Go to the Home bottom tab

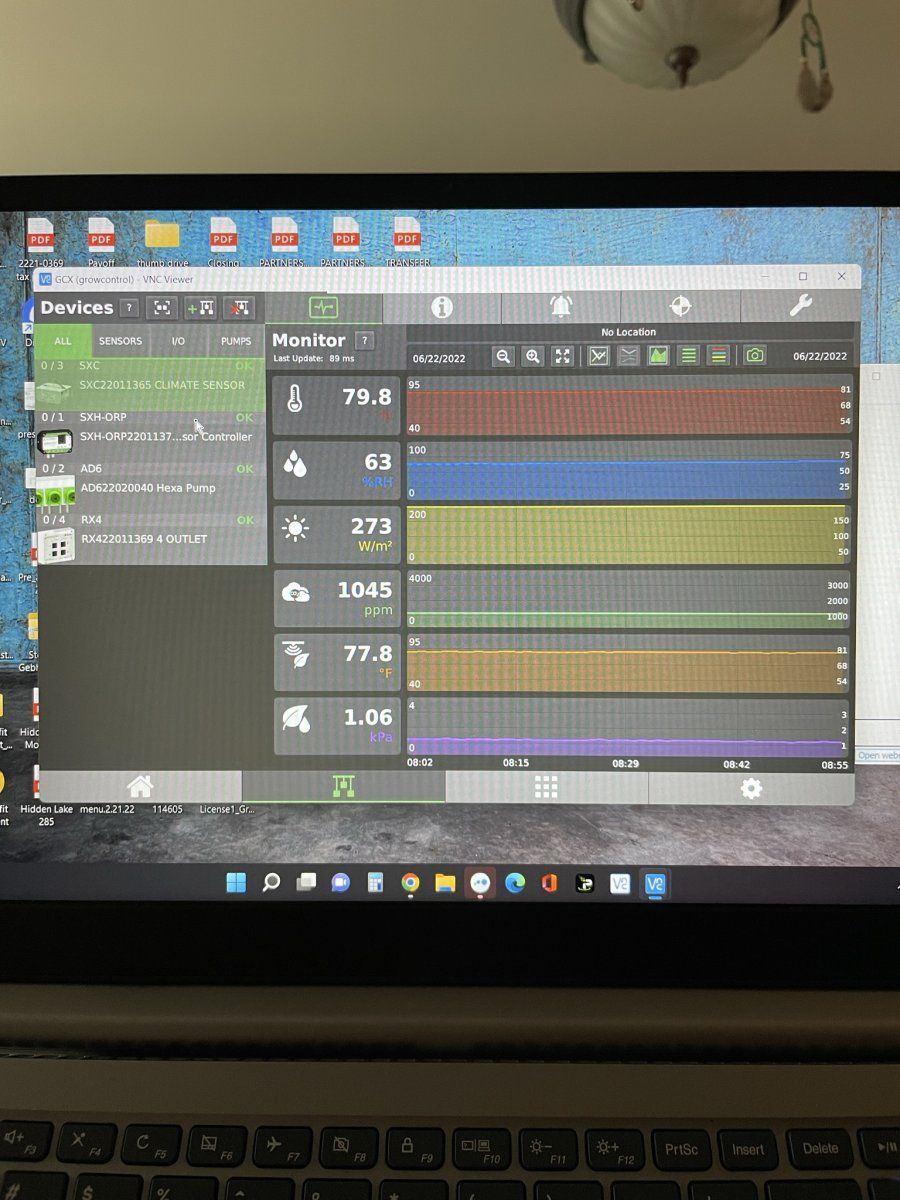(x=139, y=787)
